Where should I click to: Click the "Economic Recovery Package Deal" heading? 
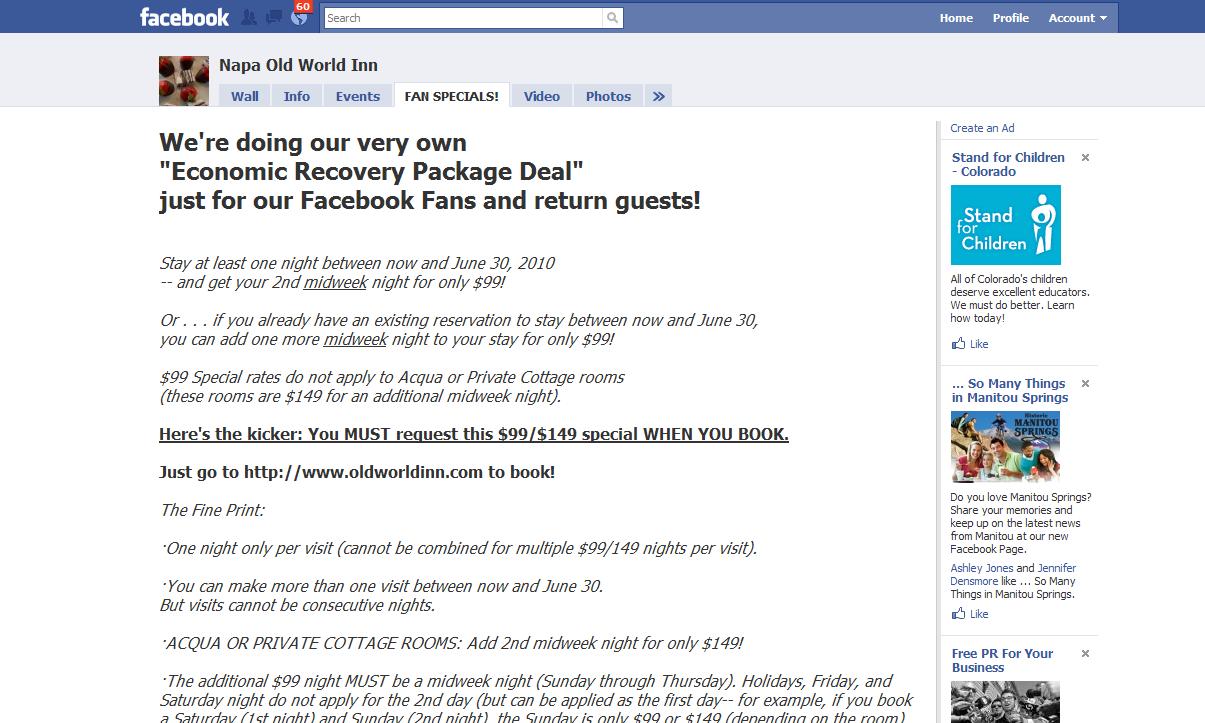click(x=371, y=172)
